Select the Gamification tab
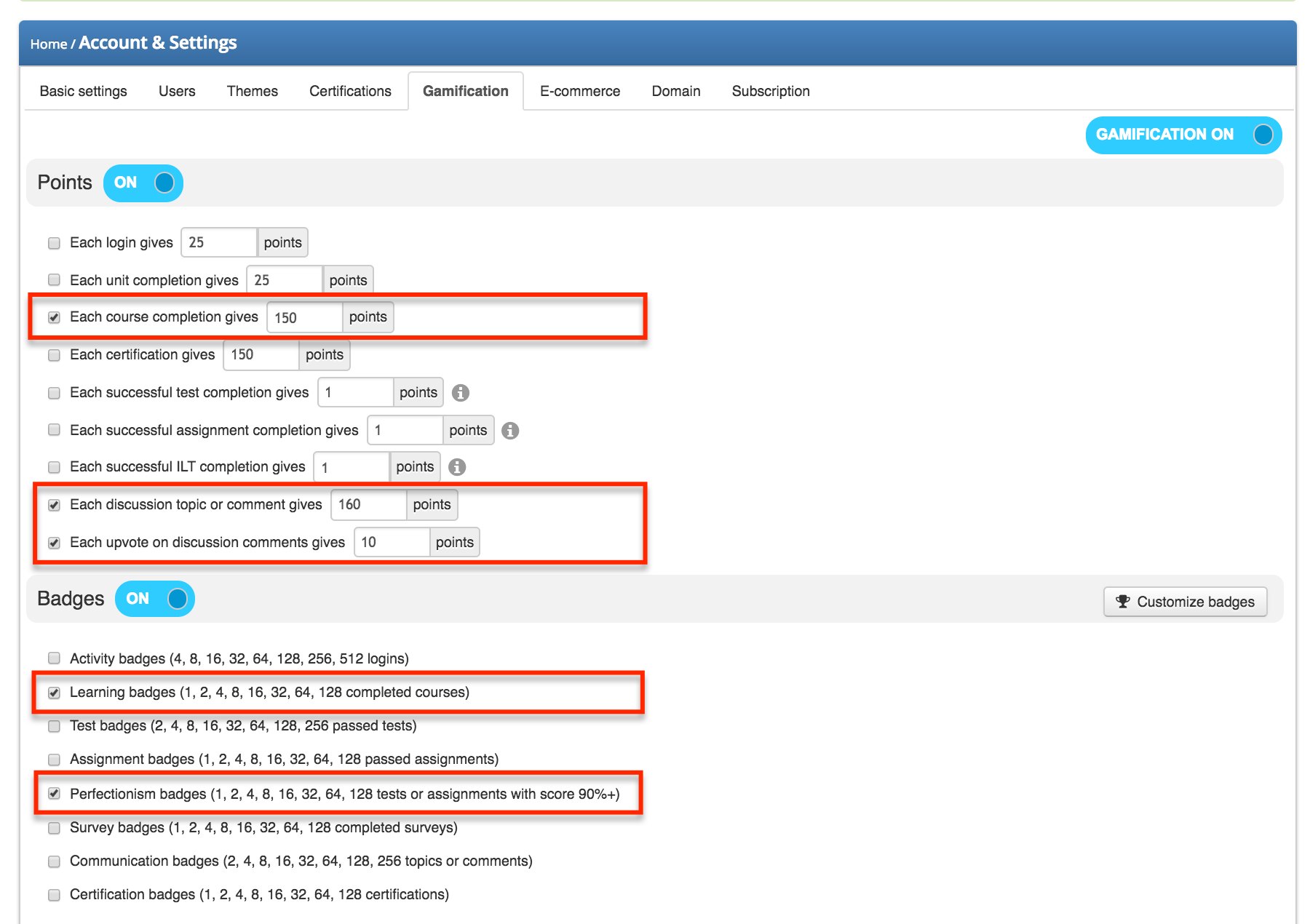1310x924 pixels. pyautogui.click(x=466, y=91)
